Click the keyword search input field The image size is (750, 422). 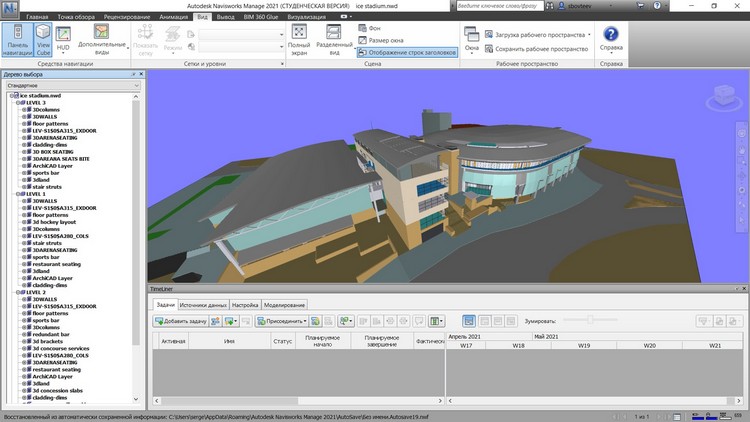point(499,6)
